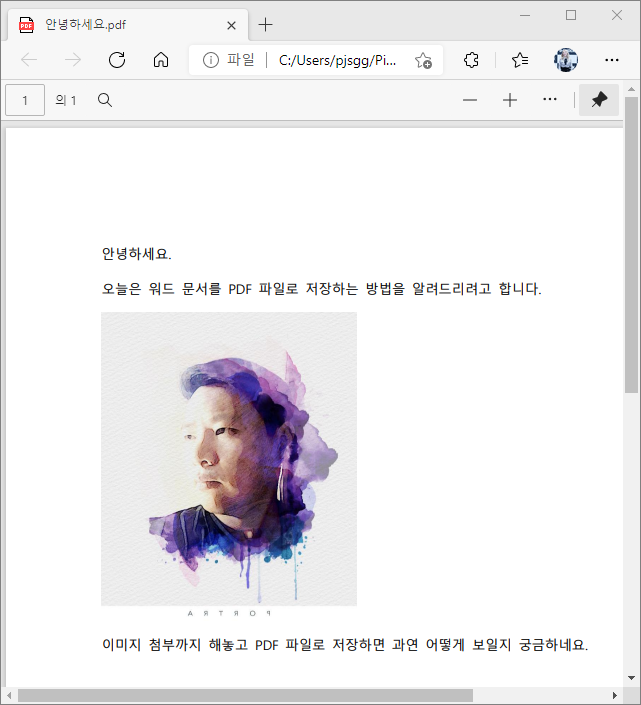Click the address bar file path
641x705 pixels.
pyautogui.click(x=337, y=60)
